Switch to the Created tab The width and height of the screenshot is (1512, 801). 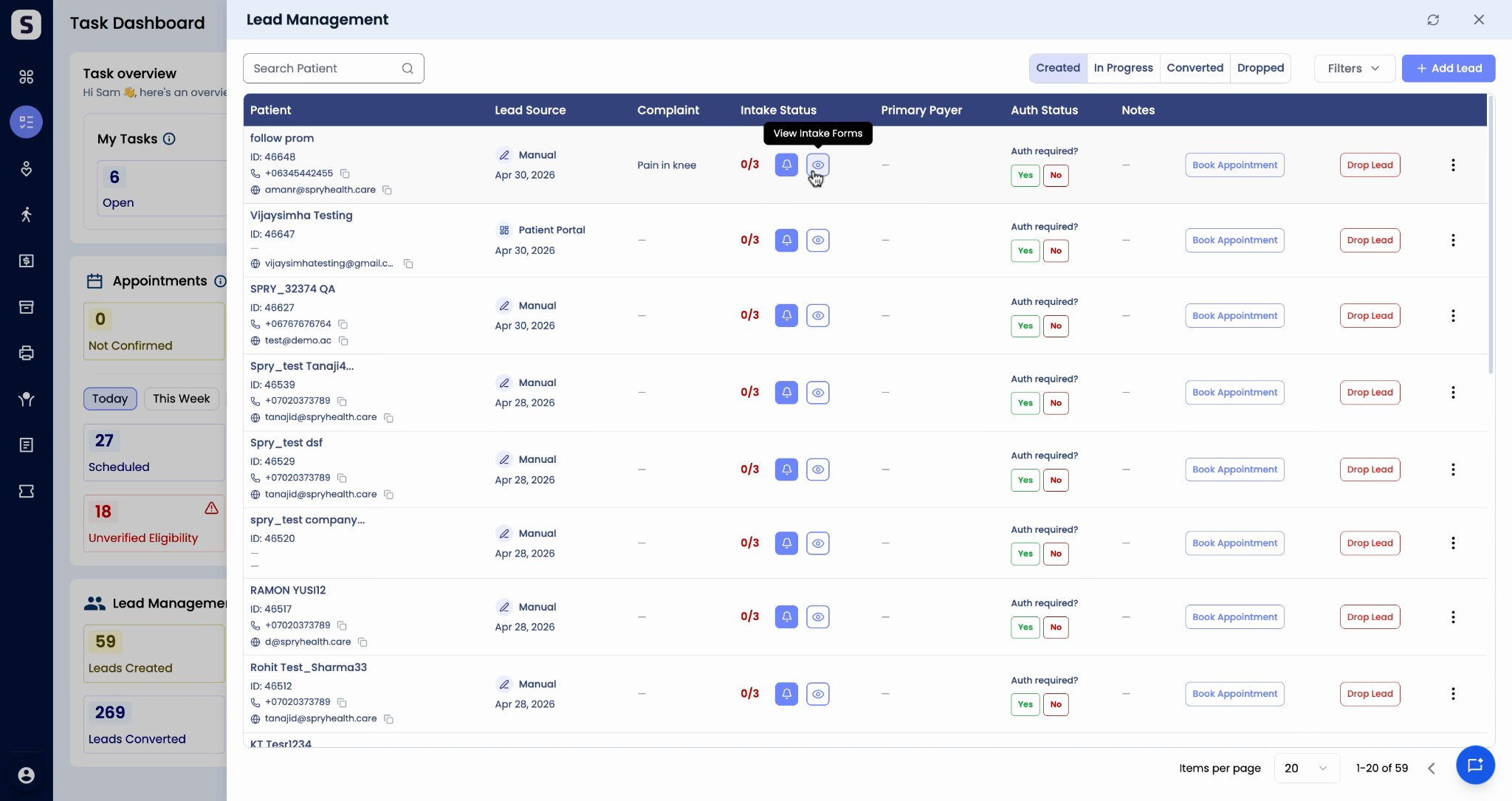[x=1058, y=68]
